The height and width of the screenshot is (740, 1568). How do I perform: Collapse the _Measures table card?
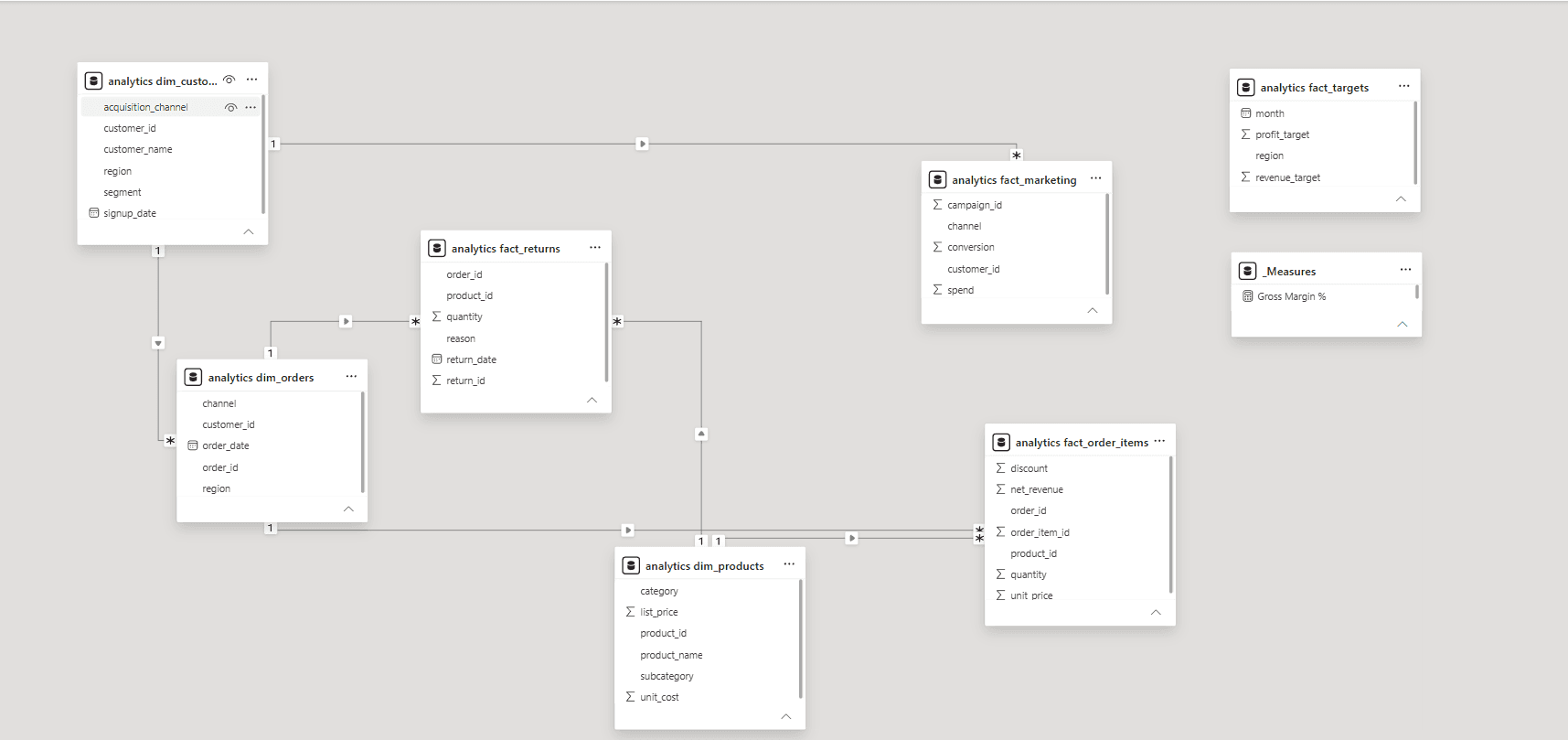click(x=1403, y=324)
